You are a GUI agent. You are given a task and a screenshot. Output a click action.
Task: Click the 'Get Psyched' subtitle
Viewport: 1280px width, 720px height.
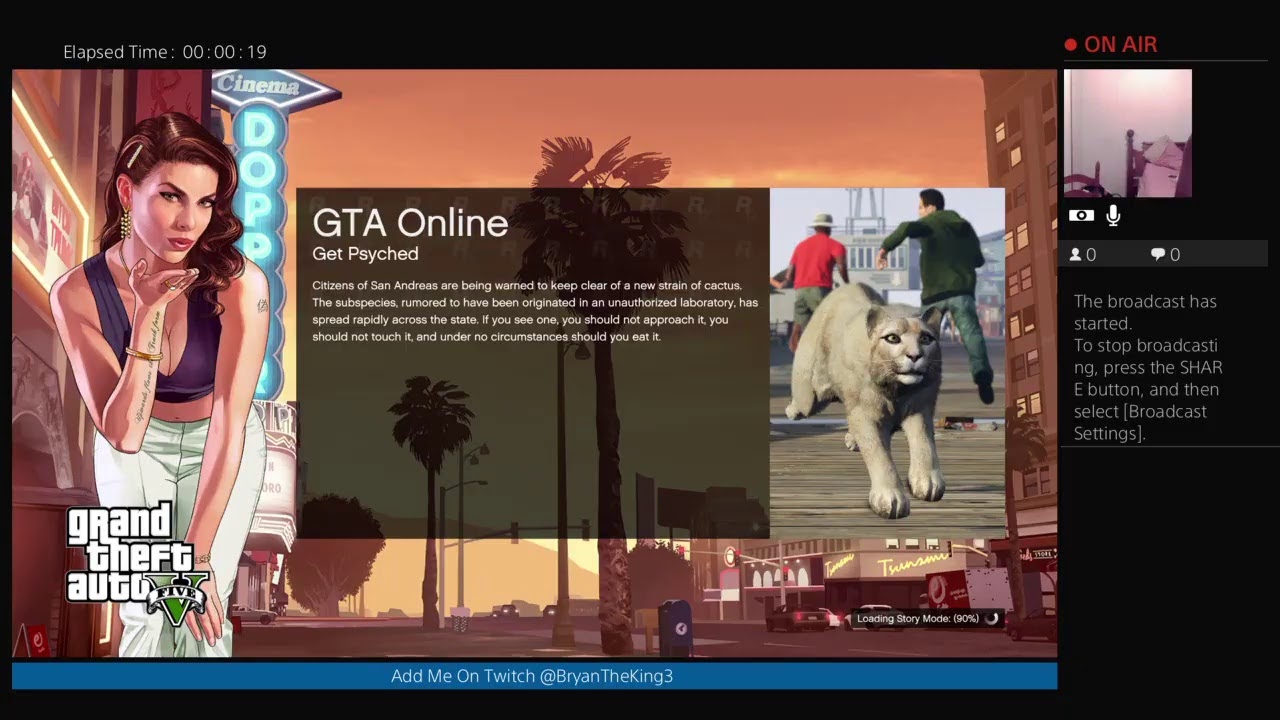click(x=365, y=254)
